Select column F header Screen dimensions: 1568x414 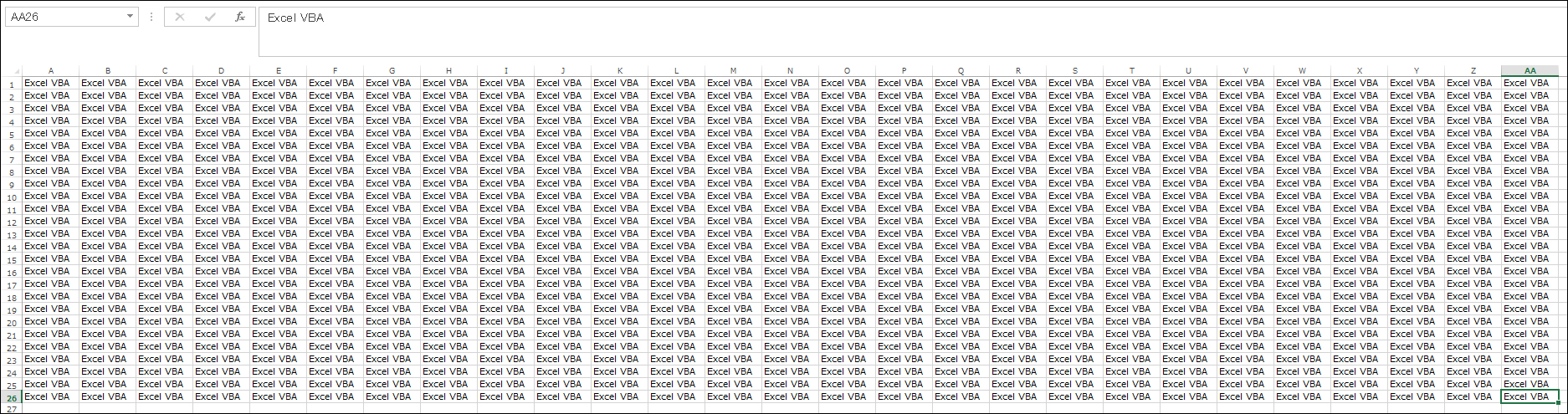[335, 71]
